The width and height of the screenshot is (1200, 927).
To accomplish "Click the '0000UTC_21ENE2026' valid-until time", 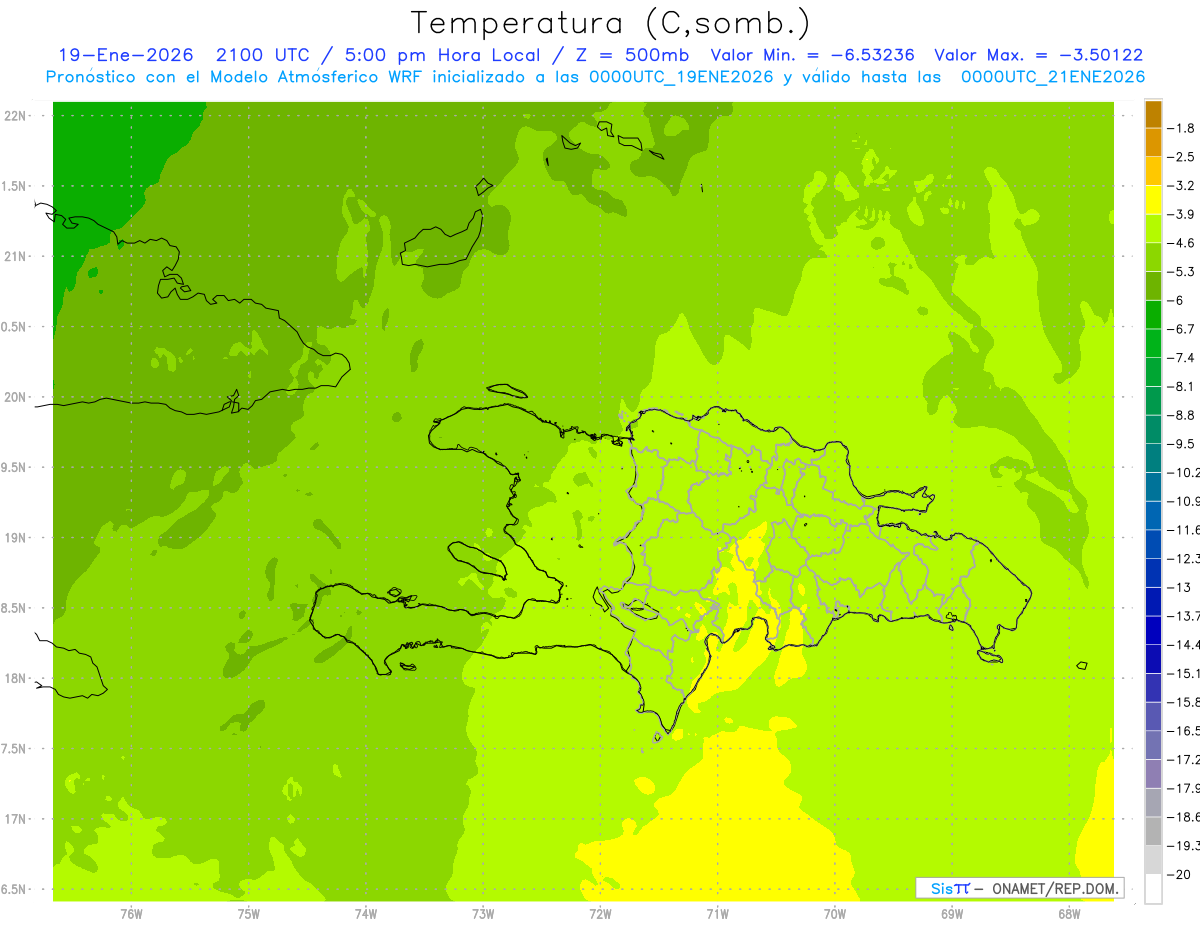I will click(1052, 77).
